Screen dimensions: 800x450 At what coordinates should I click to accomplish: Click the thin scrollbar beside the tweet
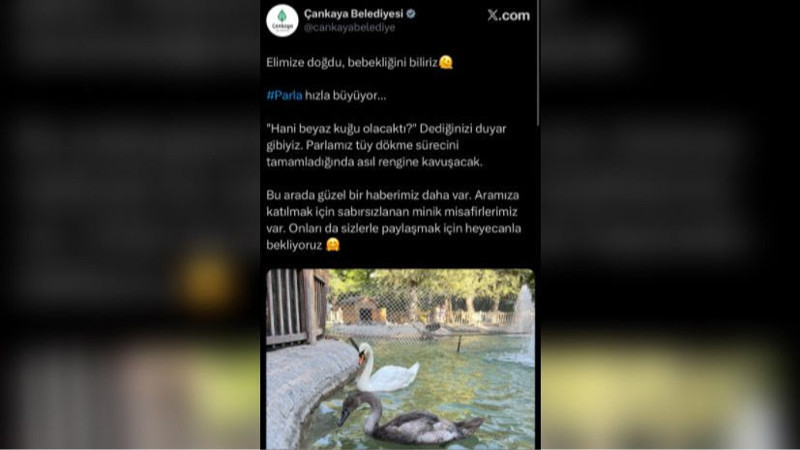(x=538, y=63)
